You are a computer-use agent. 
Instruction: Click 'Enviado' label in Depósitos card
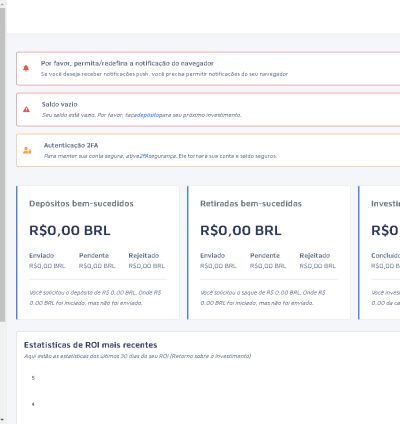(41, 256)
